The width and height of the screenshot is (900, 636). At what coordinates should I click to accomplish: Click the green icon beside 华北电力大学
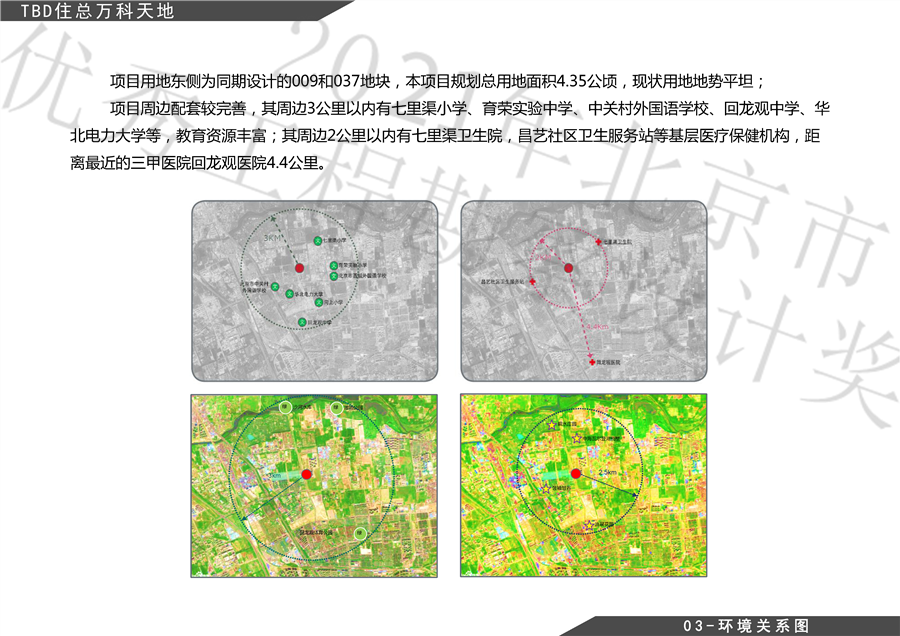(290, 294)
